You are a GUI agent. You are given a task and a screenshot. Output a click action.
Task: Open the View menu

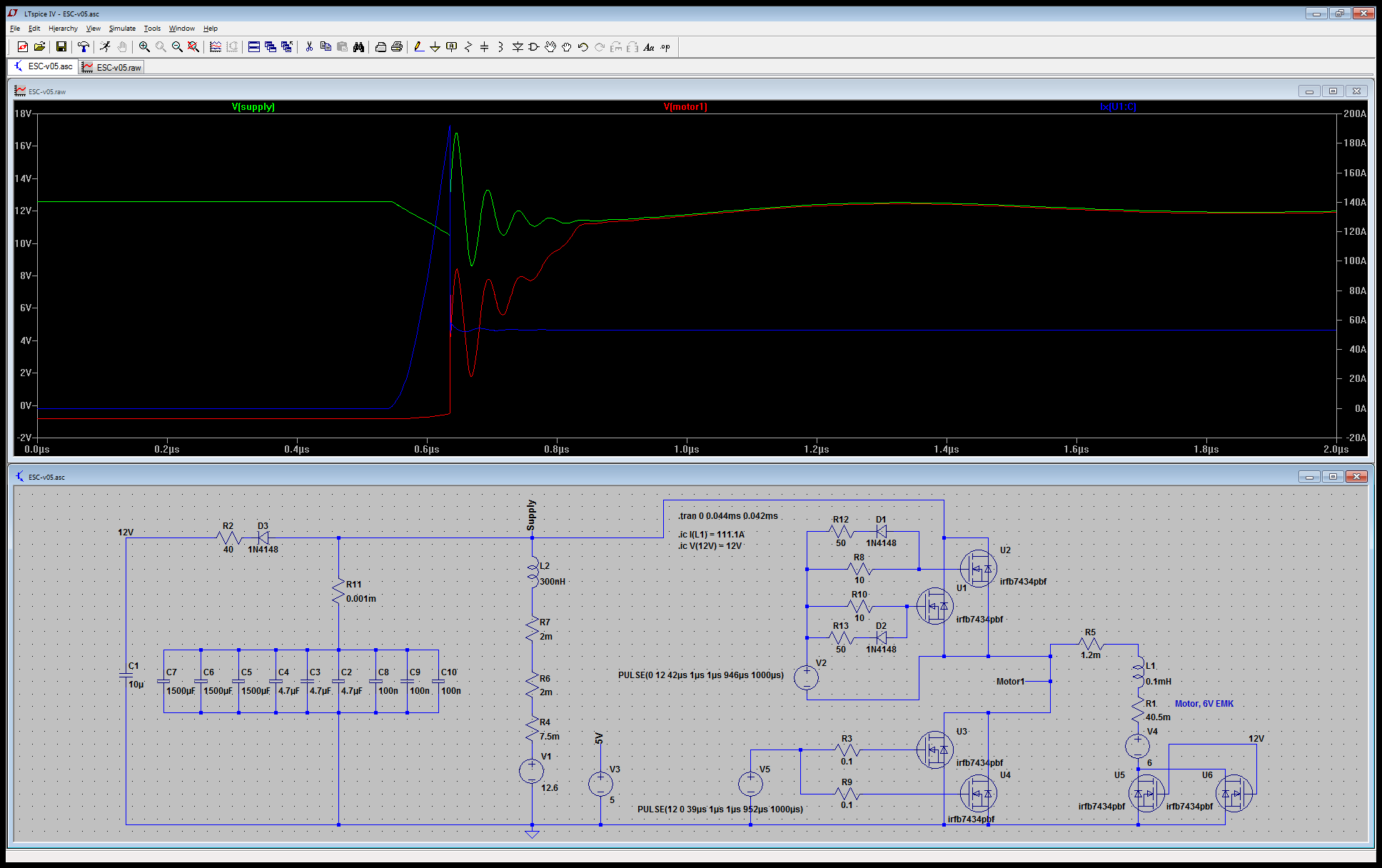(x=94, y=29)
